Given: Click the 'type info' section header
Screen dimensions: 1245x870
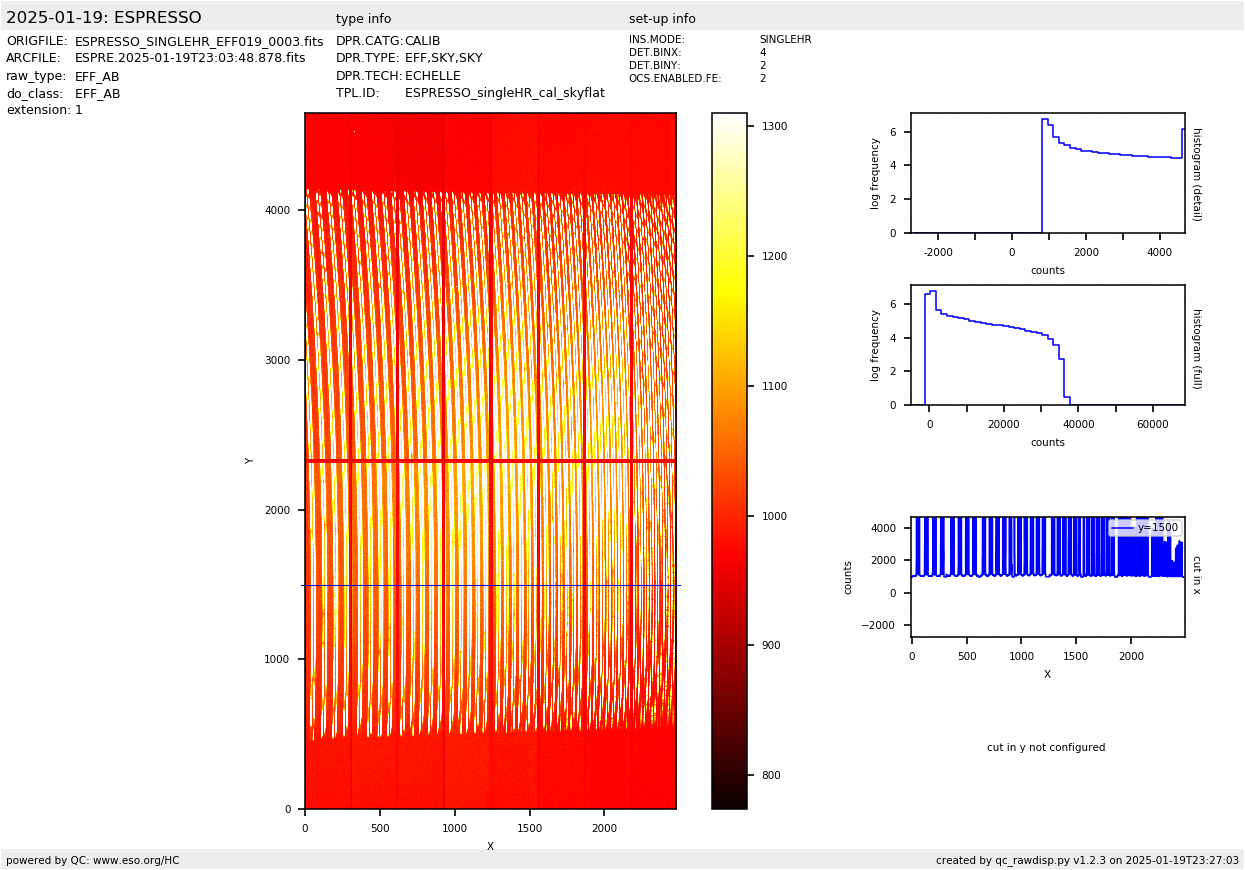Looking at the screenshot, I should click(x=363, y=19).
